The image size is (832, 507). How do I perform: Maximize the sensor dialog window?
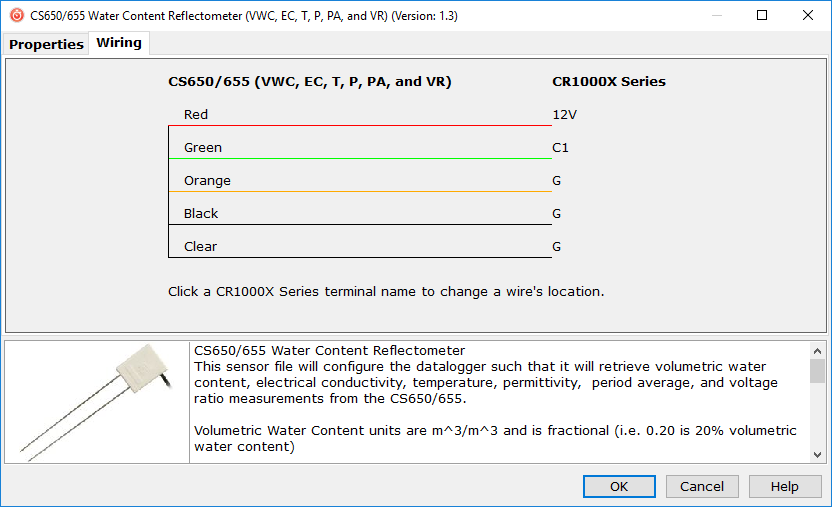coord(762,15)
